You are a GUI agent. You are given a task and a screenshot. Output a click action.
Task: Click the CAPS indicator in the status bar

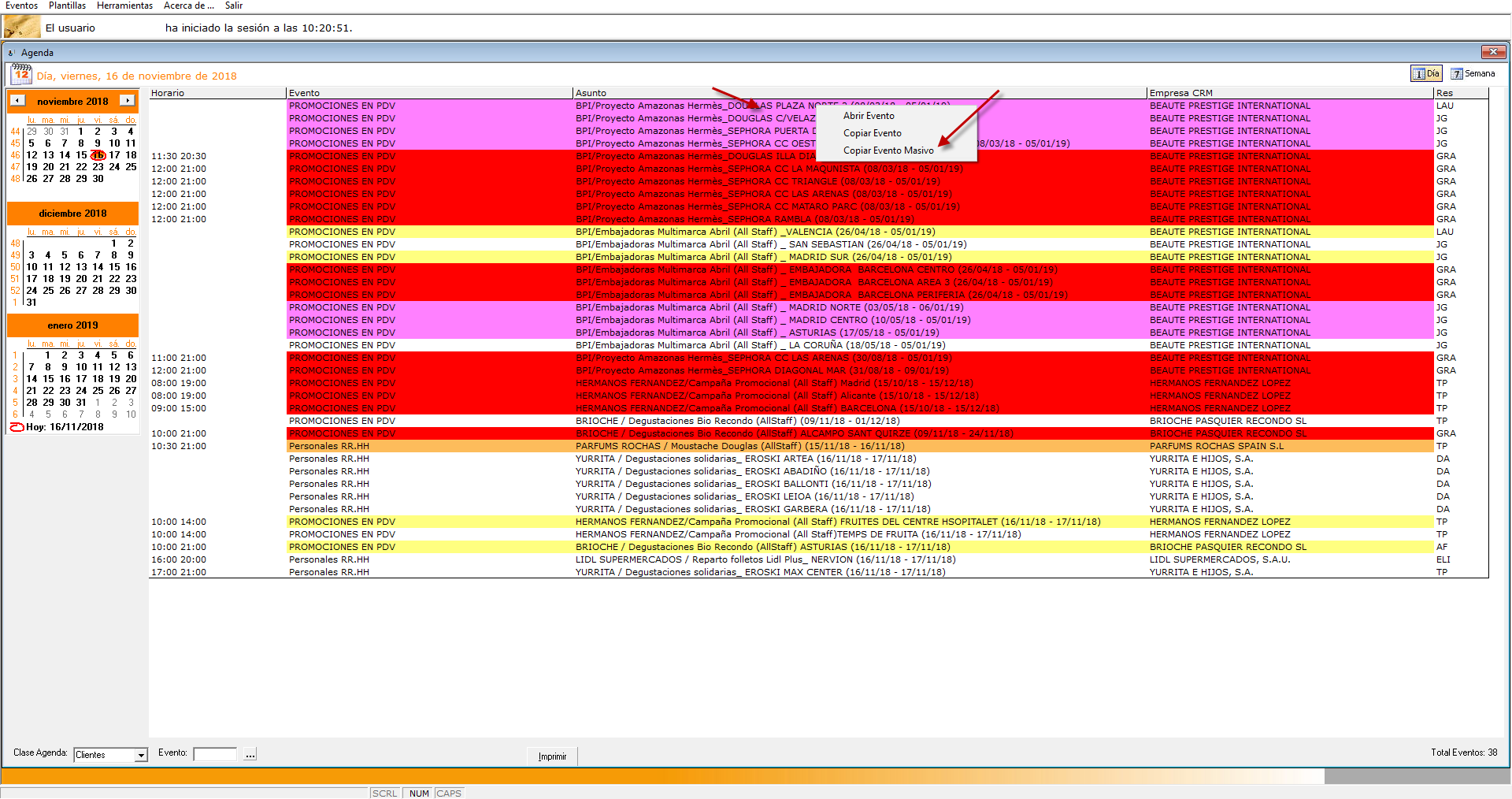coord(449,793)
